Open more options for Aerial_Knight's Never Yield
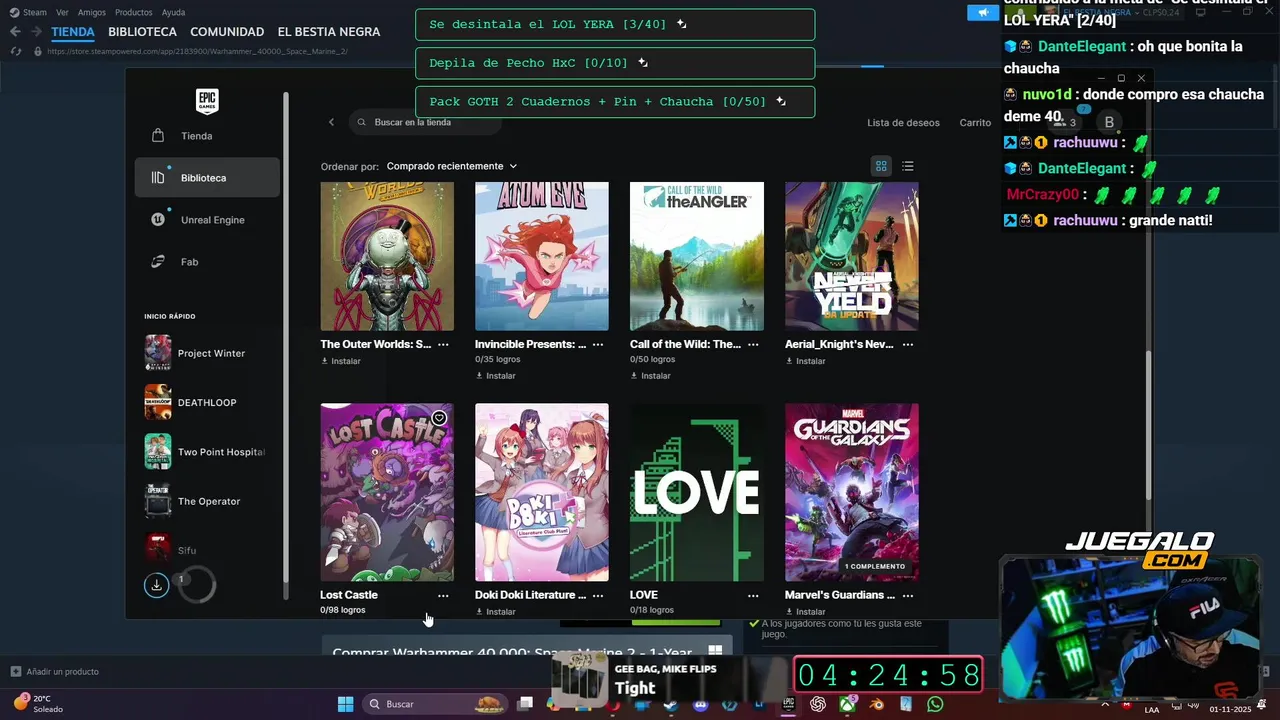This screenshot has height=720, width=1280. (908, 344)
